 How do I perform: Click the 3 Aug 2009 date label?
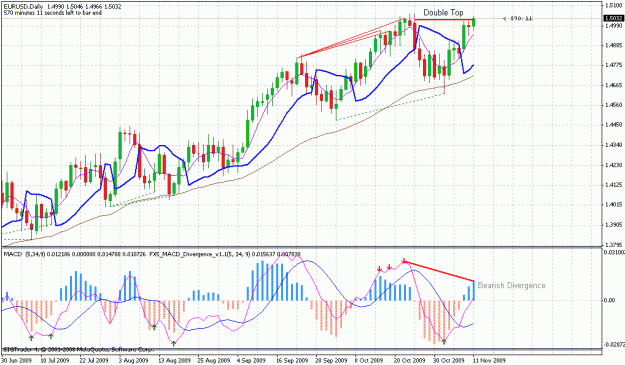[134, 361]
